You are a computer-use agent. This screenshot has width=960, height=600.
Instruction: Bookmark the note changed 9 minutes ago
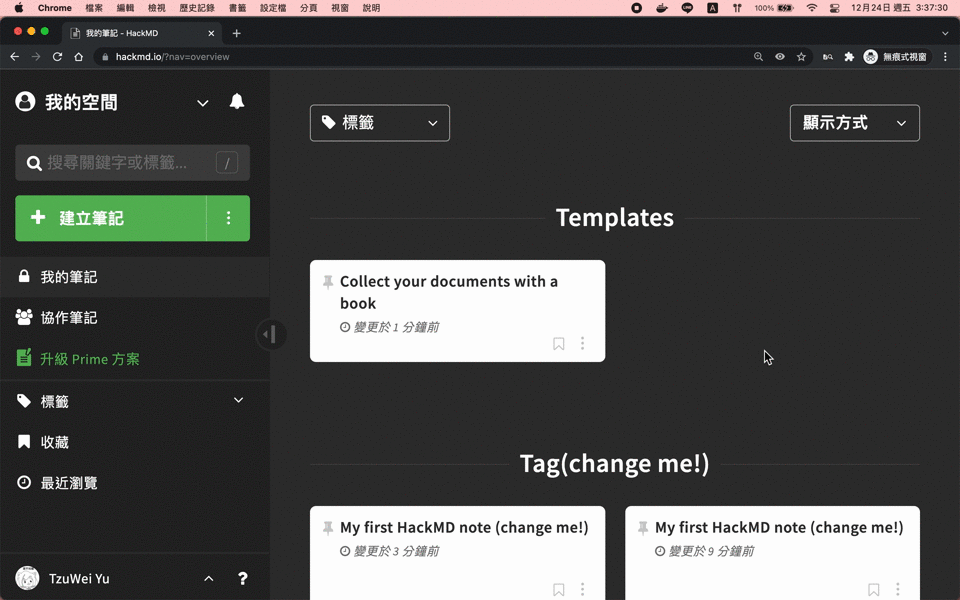[874, 590]
